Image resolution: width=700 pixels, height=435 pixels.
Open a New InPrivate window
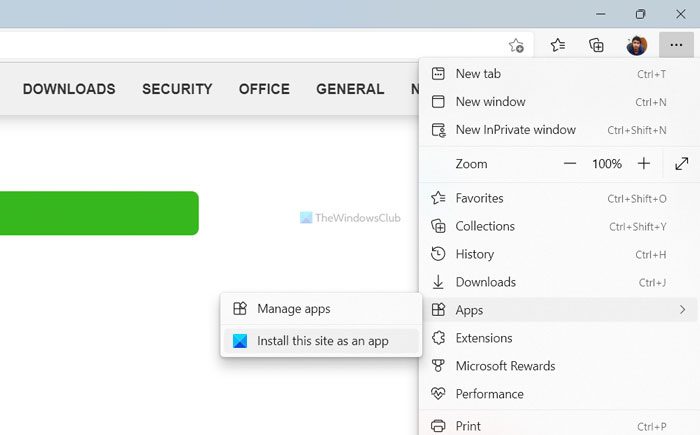[515, 130]
